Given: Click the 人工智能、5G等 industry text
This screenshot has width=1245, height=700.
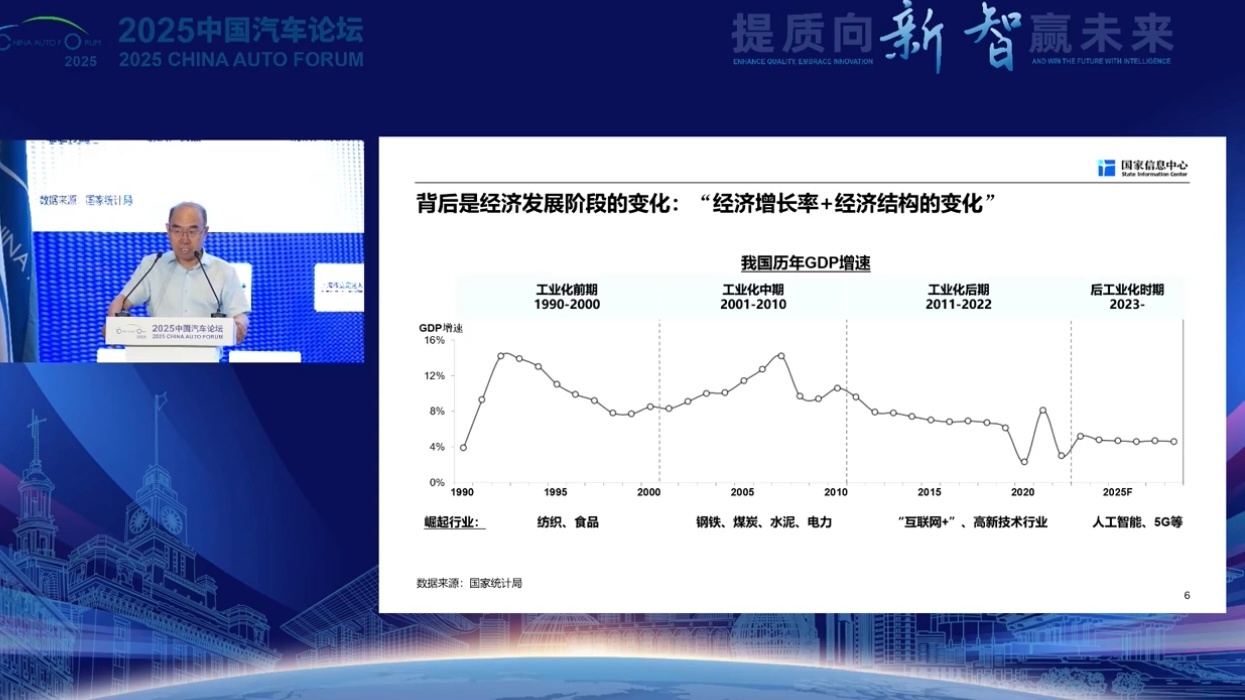Looking at the screenshot, I should [1136, 522].
